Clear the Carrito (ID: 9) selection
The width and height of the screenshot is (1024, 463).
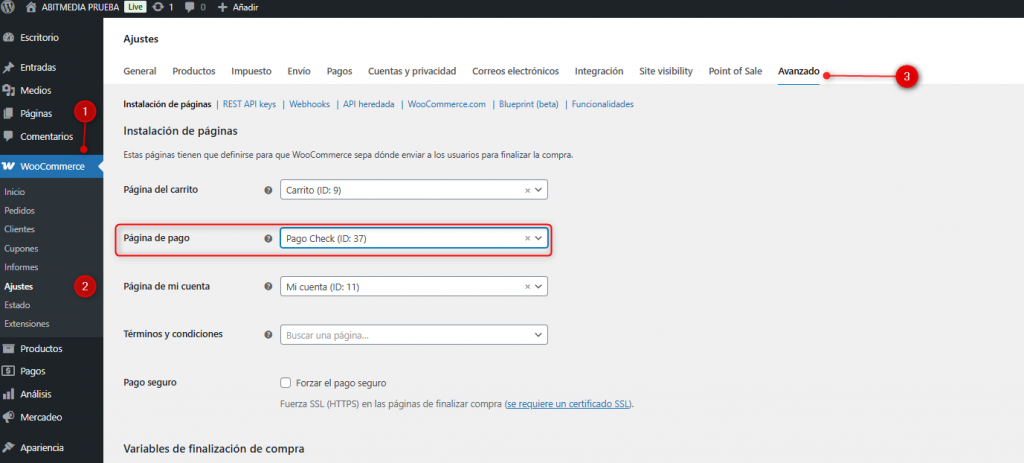click(527, 190)
